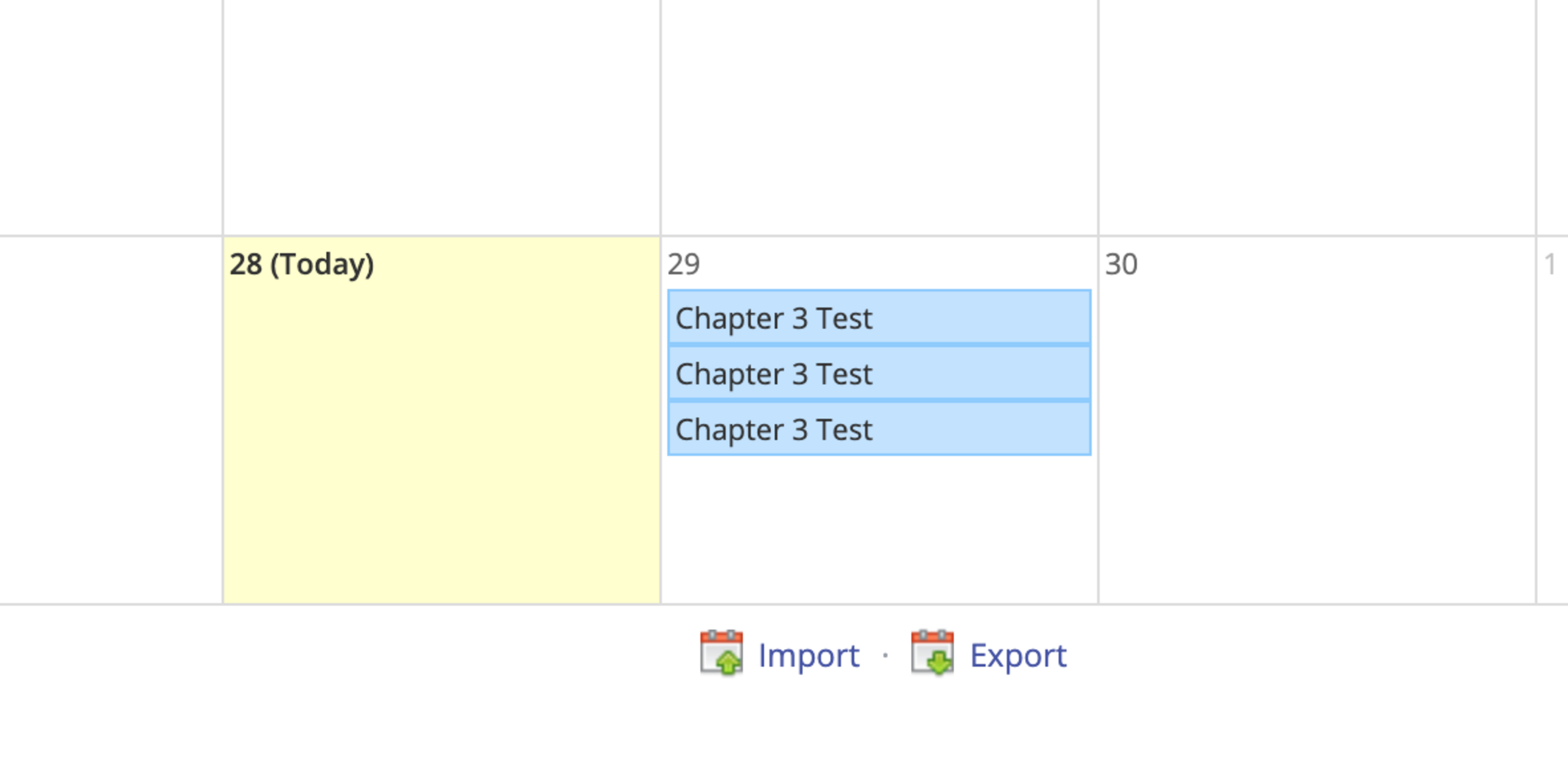Image resolution: width=1568 pixels, height=782 pixels.
Task: Click the Export calendar icon
Action: tap(932, 653)
